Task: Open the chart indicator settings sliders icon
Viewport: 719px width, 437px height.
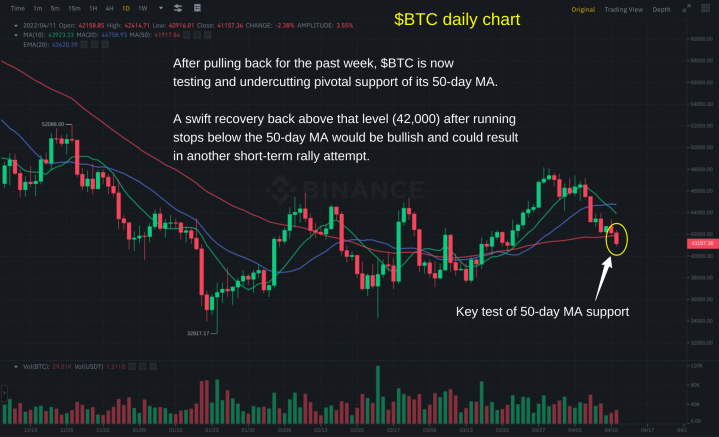Action: pos(178,8)
